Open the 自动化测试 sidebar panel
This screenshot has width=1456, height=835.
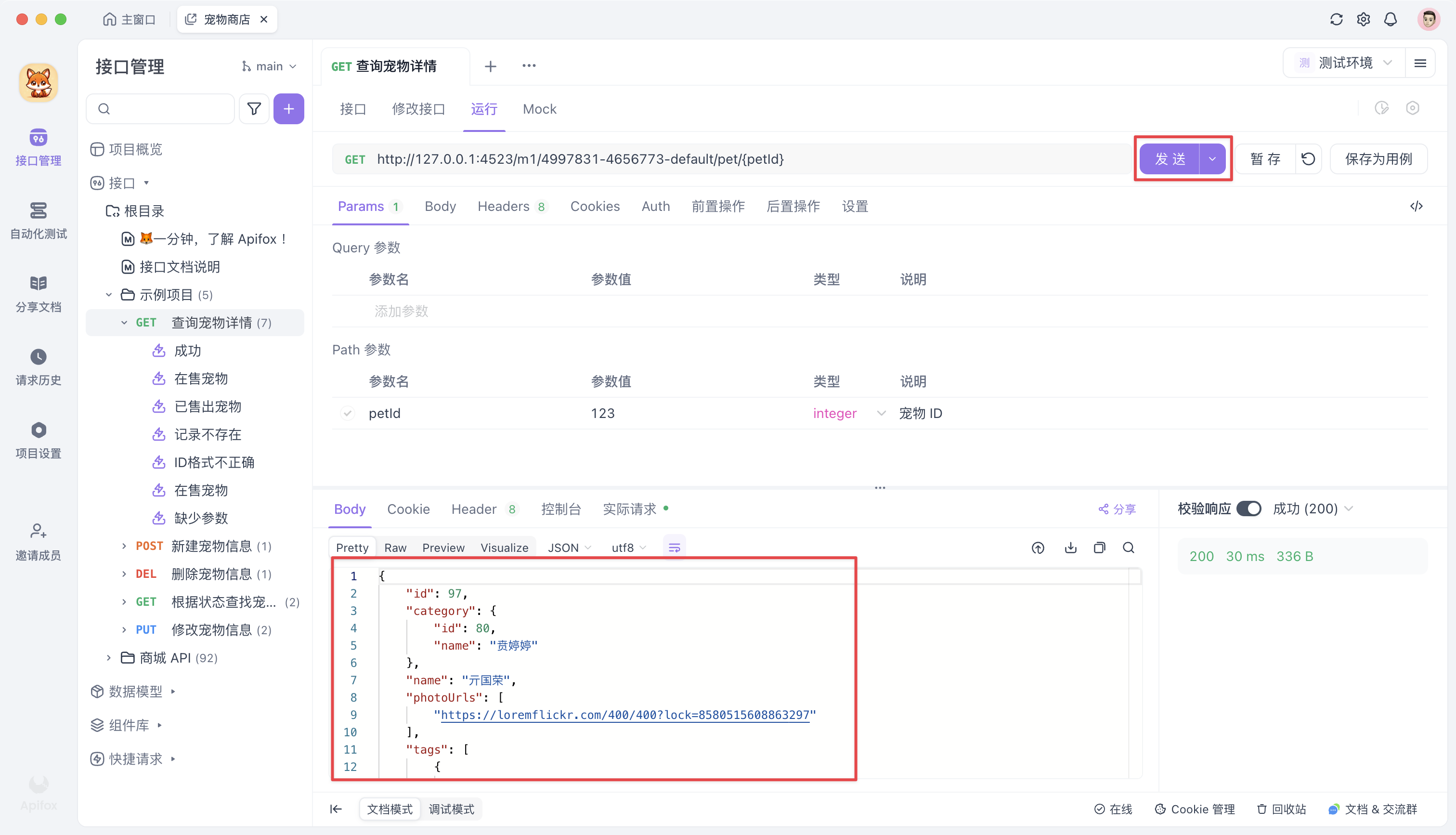click(38, 221)
